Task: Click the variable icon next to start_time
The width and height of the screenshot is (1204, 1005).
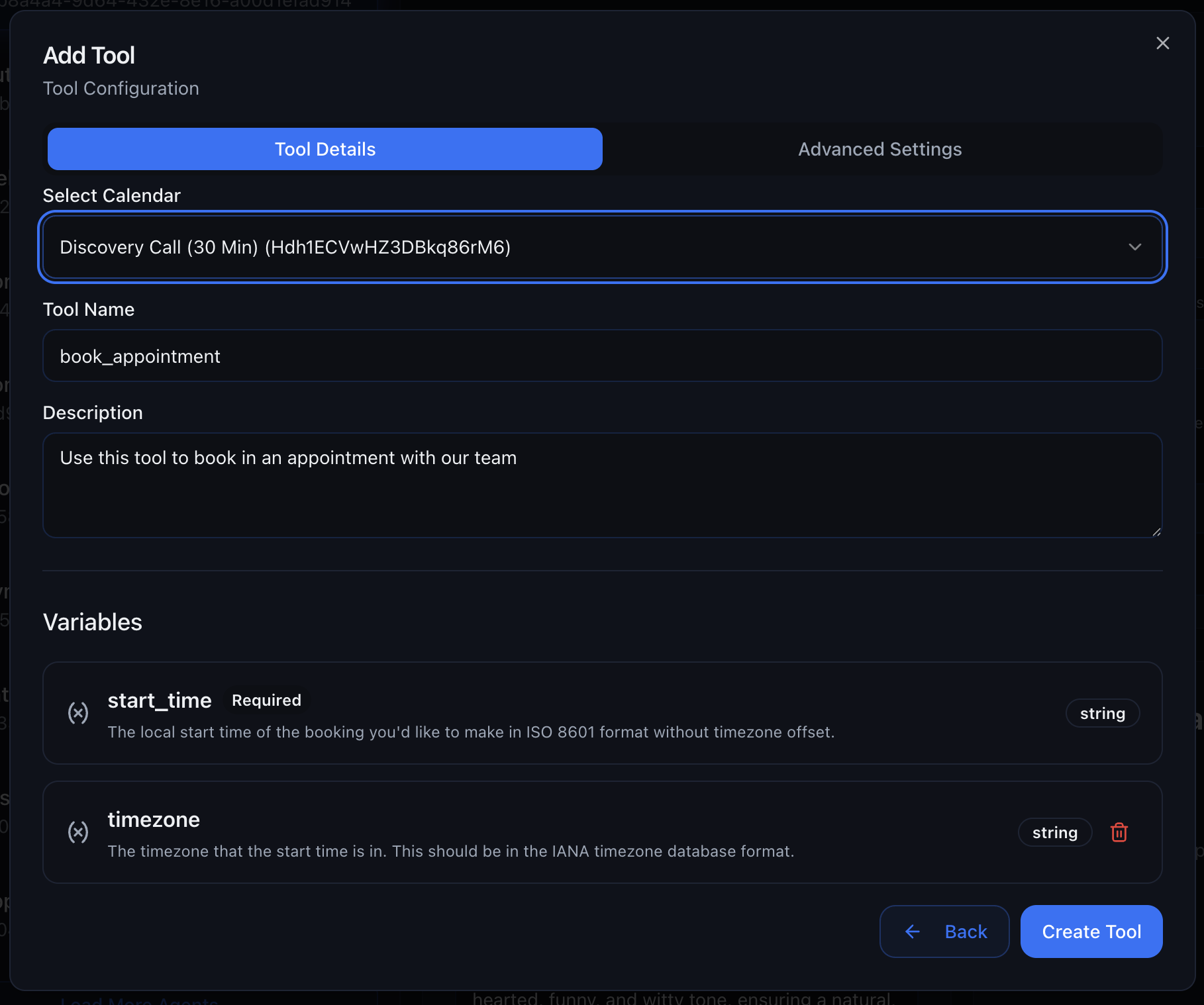Action: click(78, 713)
